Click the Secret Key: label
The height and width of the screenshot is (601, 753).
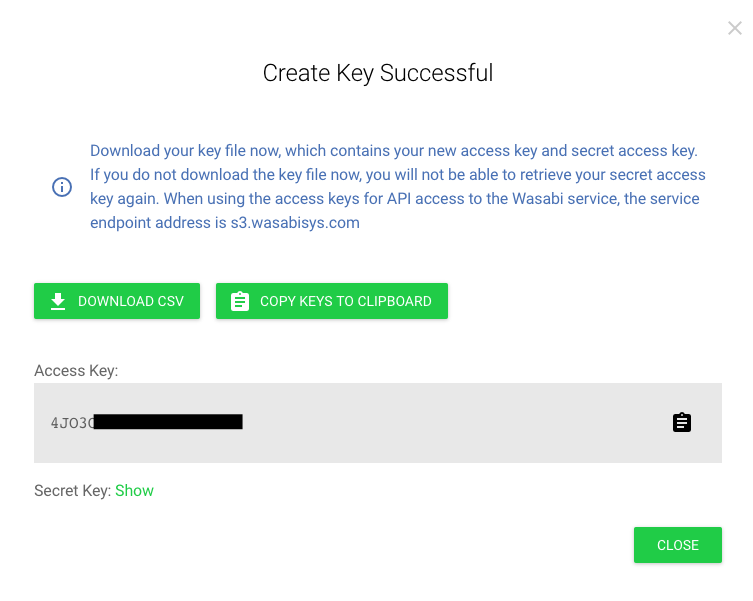[x=73, y=491]
